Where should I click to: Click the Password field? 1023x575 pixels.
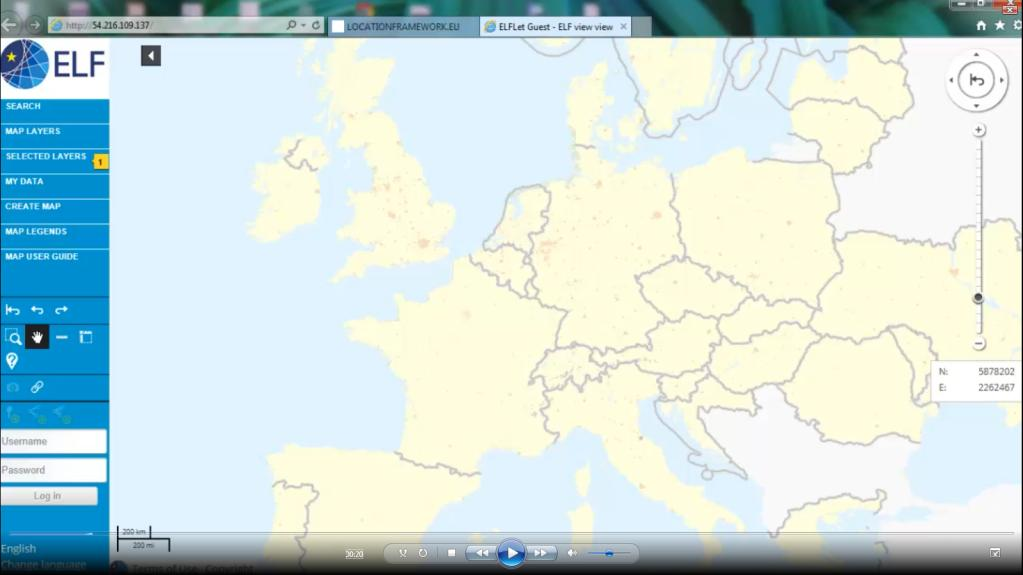point(53,470)
